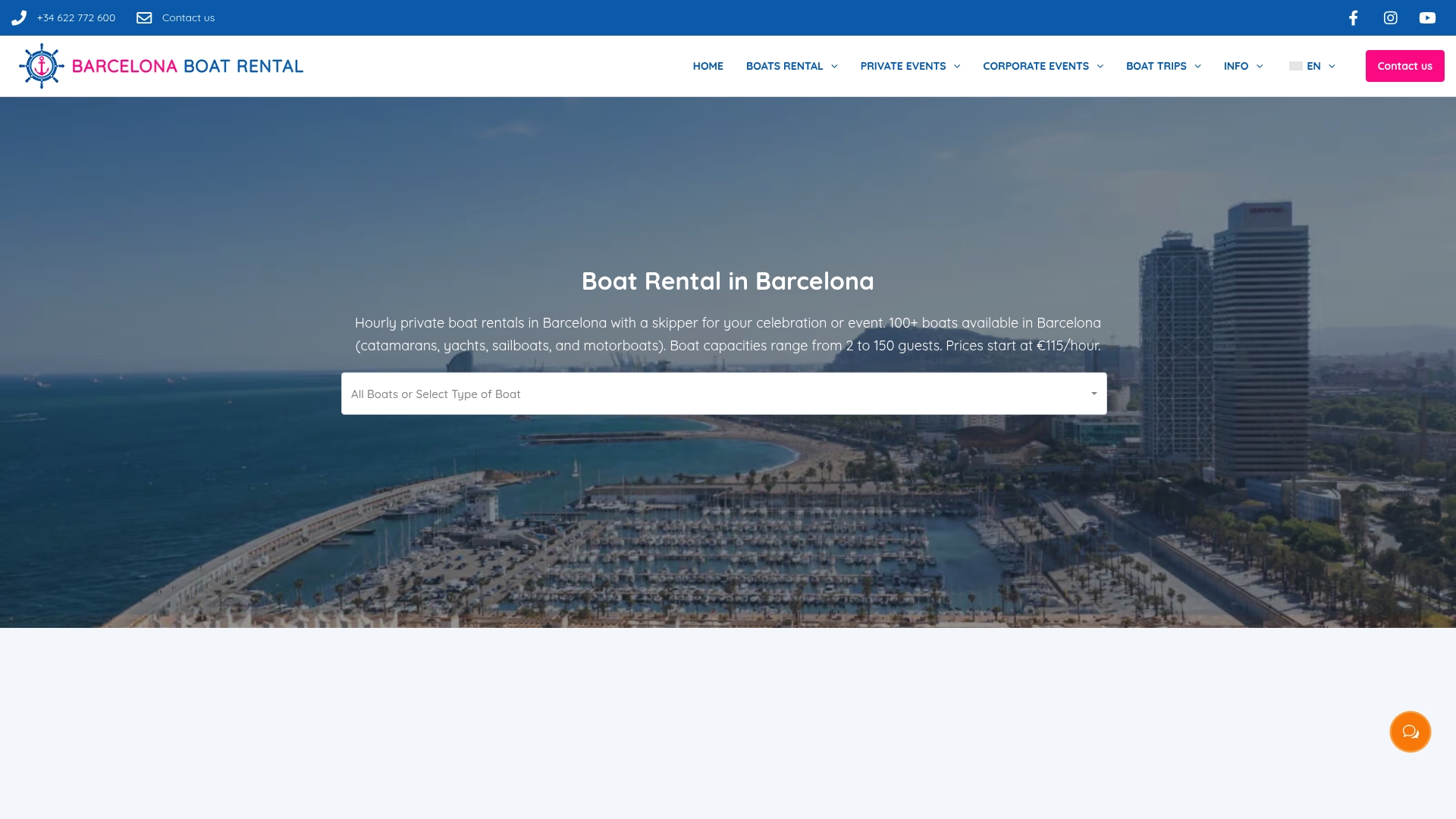
Task: Open the YouTube channel icon
Action: [x=1427, y=17]
